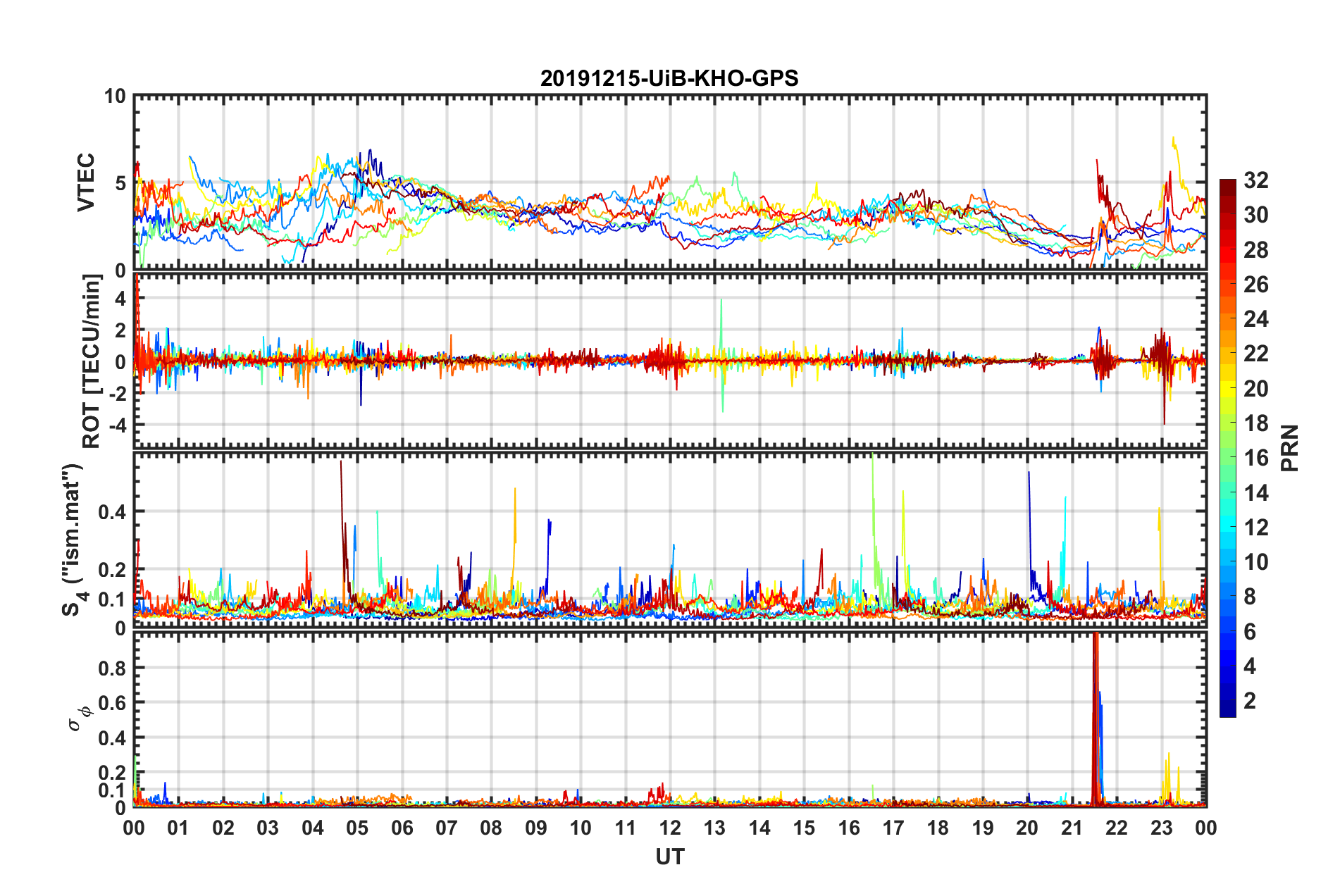Click colorbar tick label 20
Screen dimensions: 1340x896
coord(1255,389)
